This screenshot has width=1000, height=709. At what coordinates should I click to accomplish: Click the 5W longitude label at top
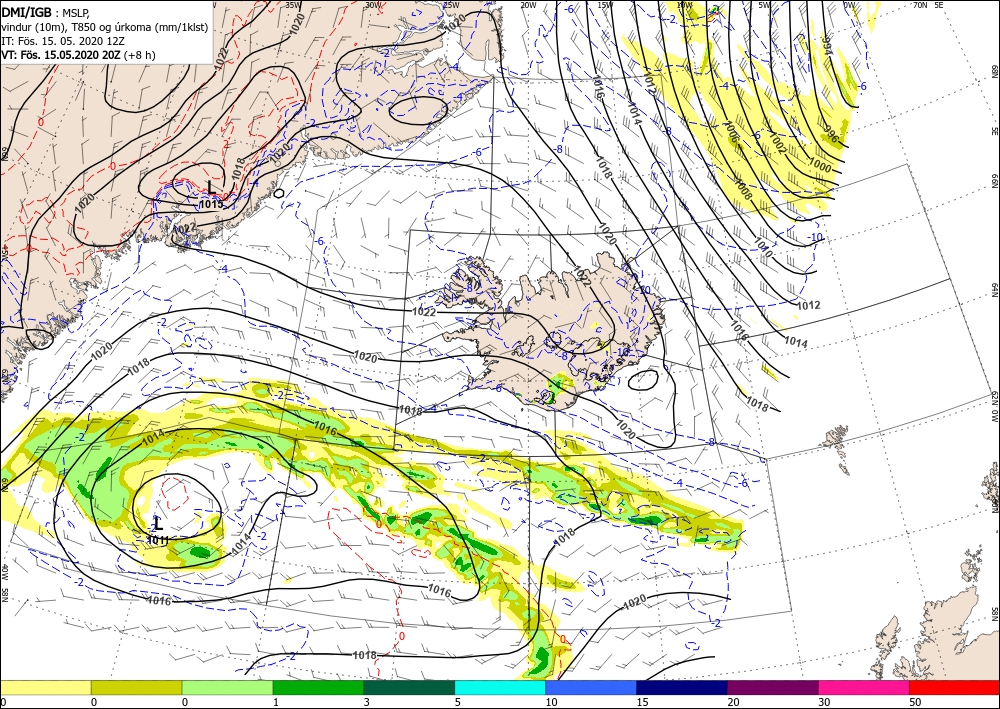[x=765, y=5]
